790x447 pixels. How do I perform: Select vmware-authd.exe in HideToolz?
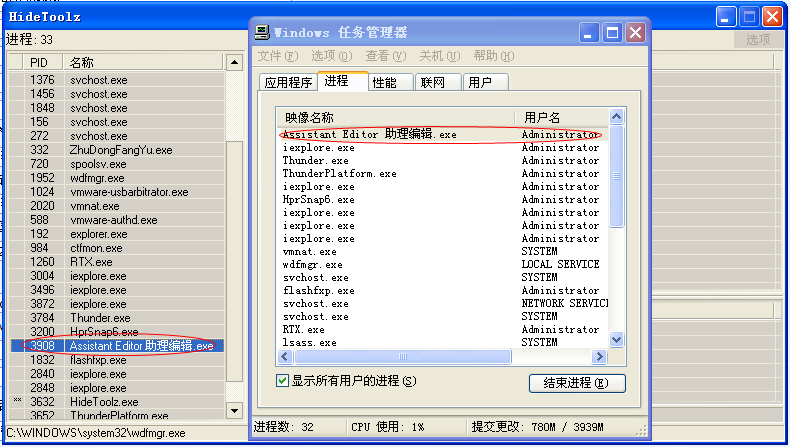click(x=117, y=220)
